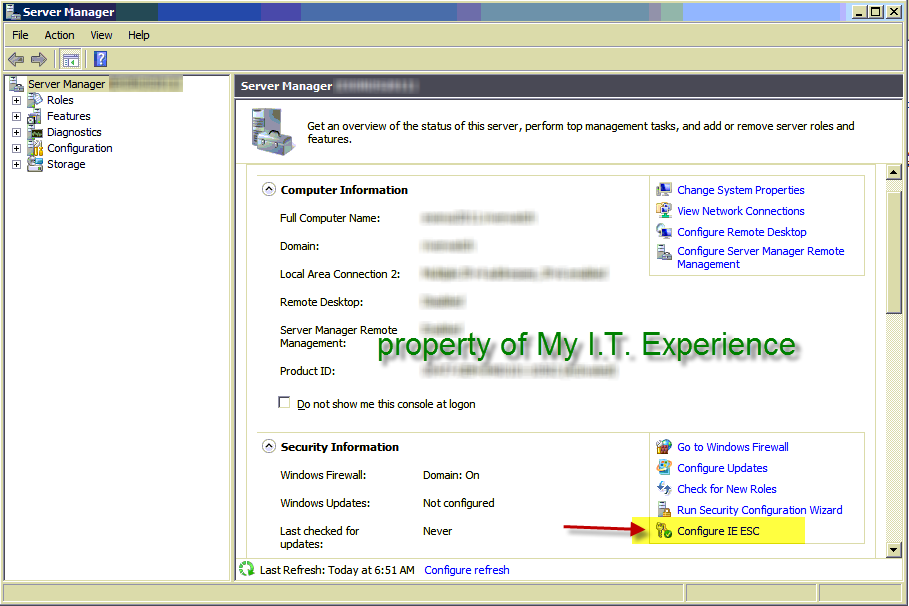Expand the Features tree node
Viewport: 909px width, 606px height.
click(x=16, y=117)
